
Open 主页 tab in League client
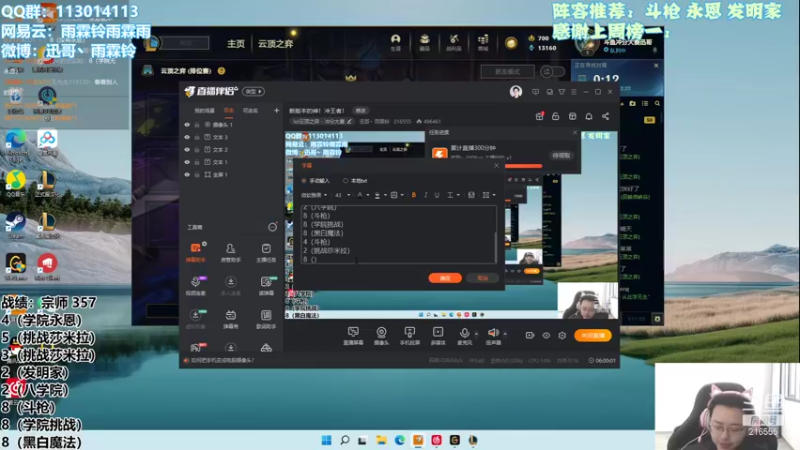236,44
